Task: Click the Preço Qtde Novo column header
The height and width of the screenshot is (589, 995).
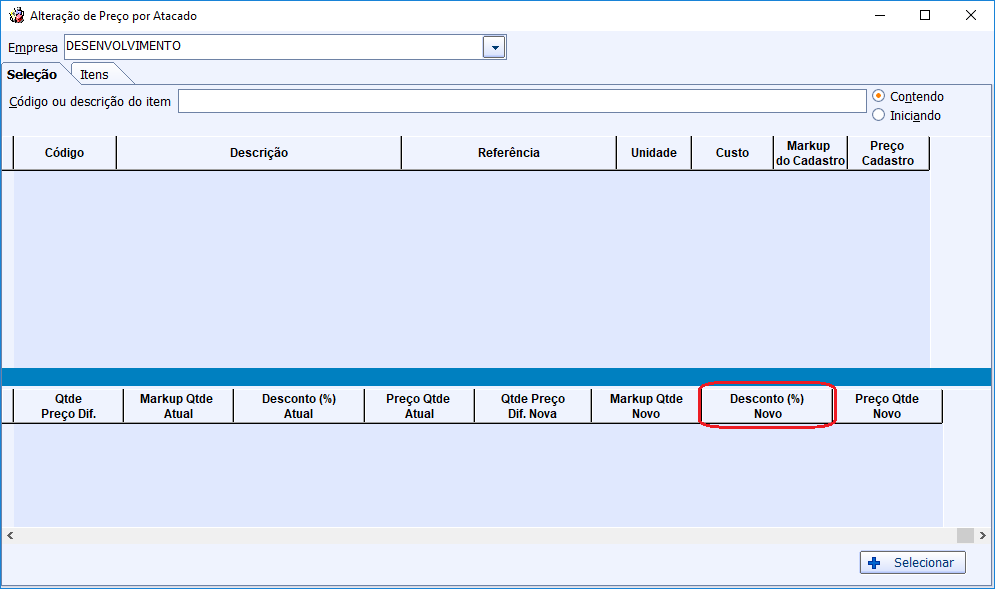Action: tap(886, 406)
